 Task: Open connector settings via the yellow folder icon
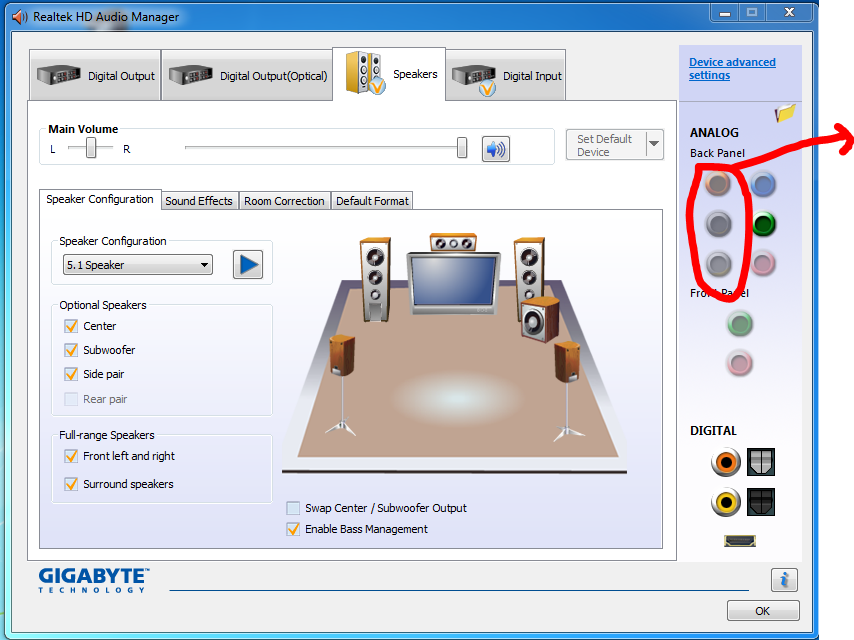coord(785,113)
